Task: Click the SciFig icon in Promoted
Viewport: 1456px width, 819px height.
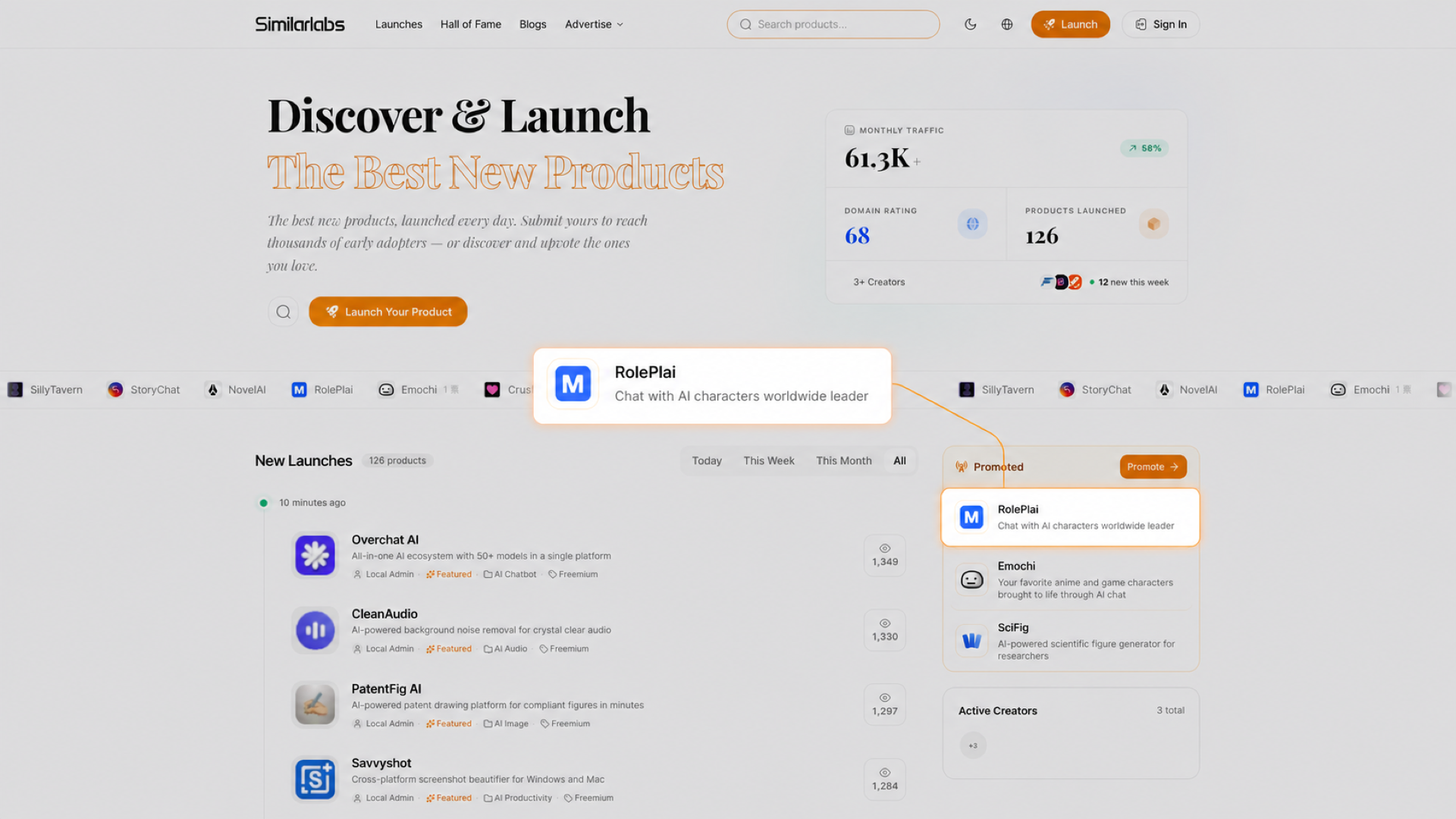Action: [971, 642]
